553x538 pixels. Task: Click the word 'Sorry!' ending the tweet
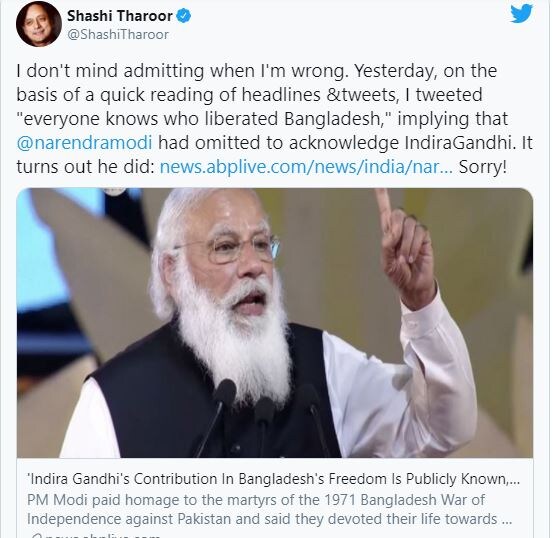point(482,167)
